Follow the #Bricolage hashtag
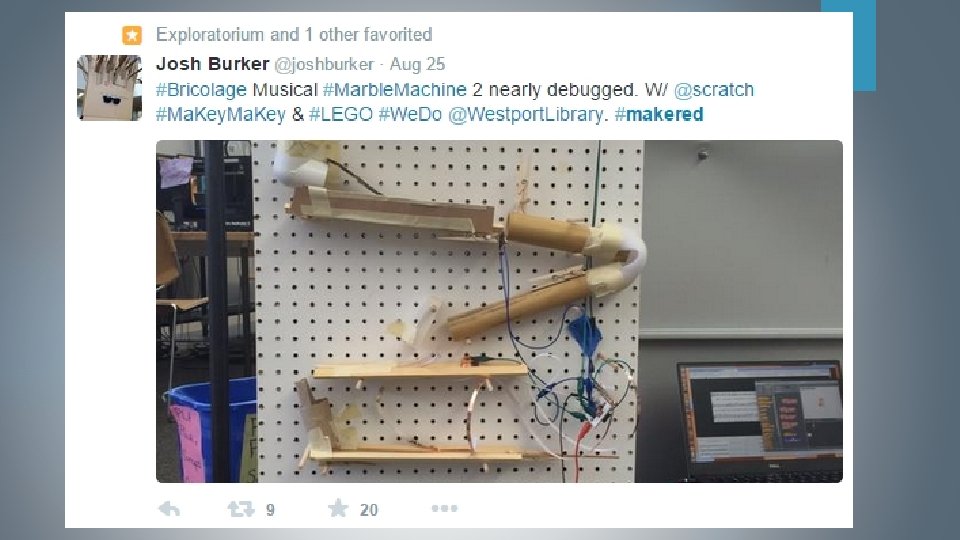The width and height of the screenshot is (960, 540). pyautogui.click(x=201, y=90)
